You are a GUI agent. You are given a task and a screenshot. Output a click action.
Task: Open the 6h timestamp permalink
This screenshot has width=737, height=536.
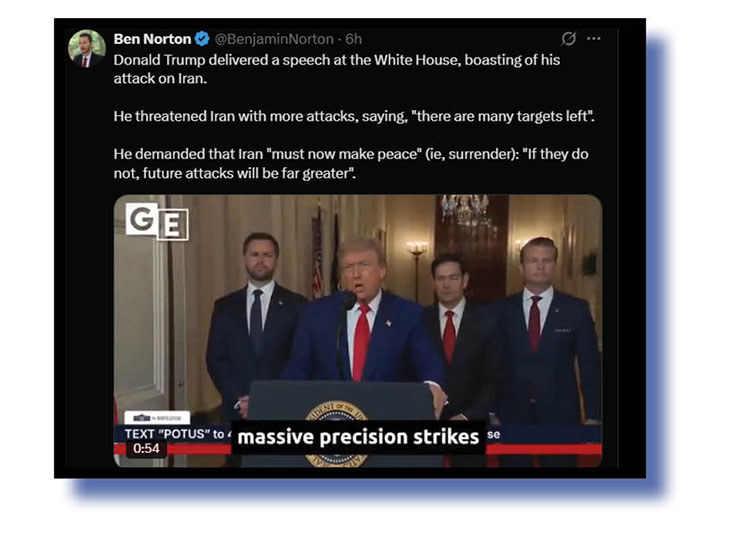tap(353, 39)
